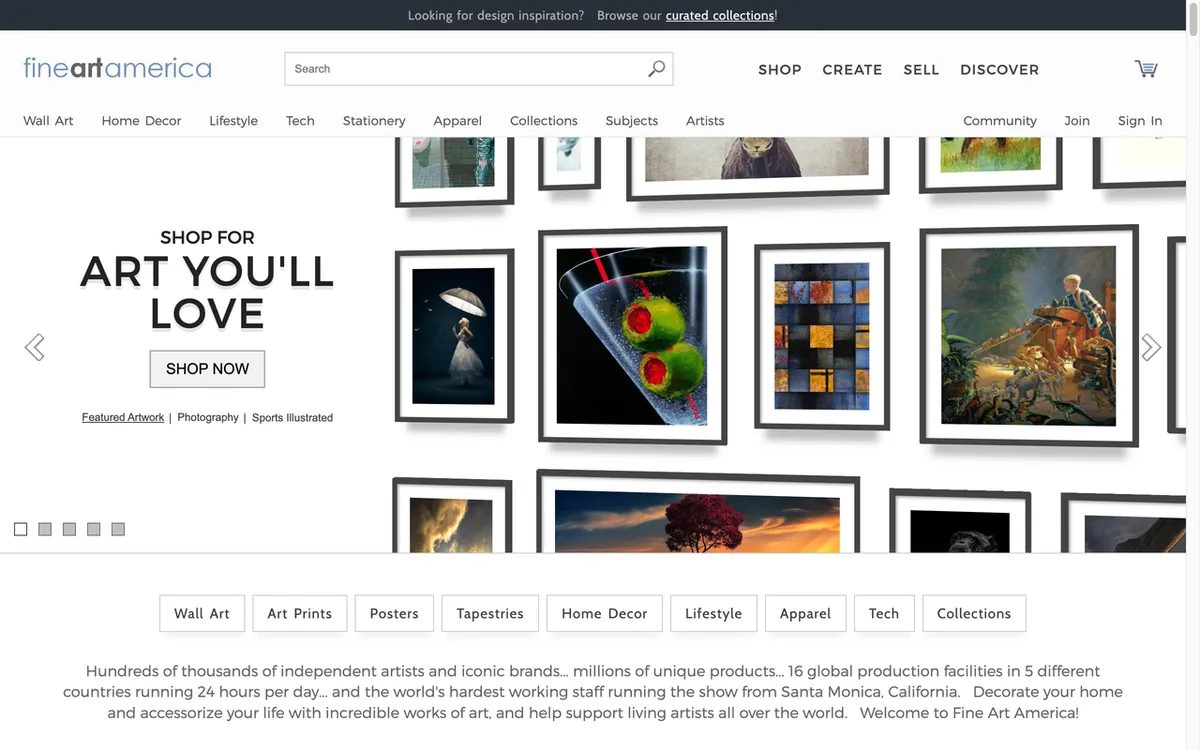1200x750 pixels.
Task: Open the boy on tractor painting
Action: click(1029, 335)
